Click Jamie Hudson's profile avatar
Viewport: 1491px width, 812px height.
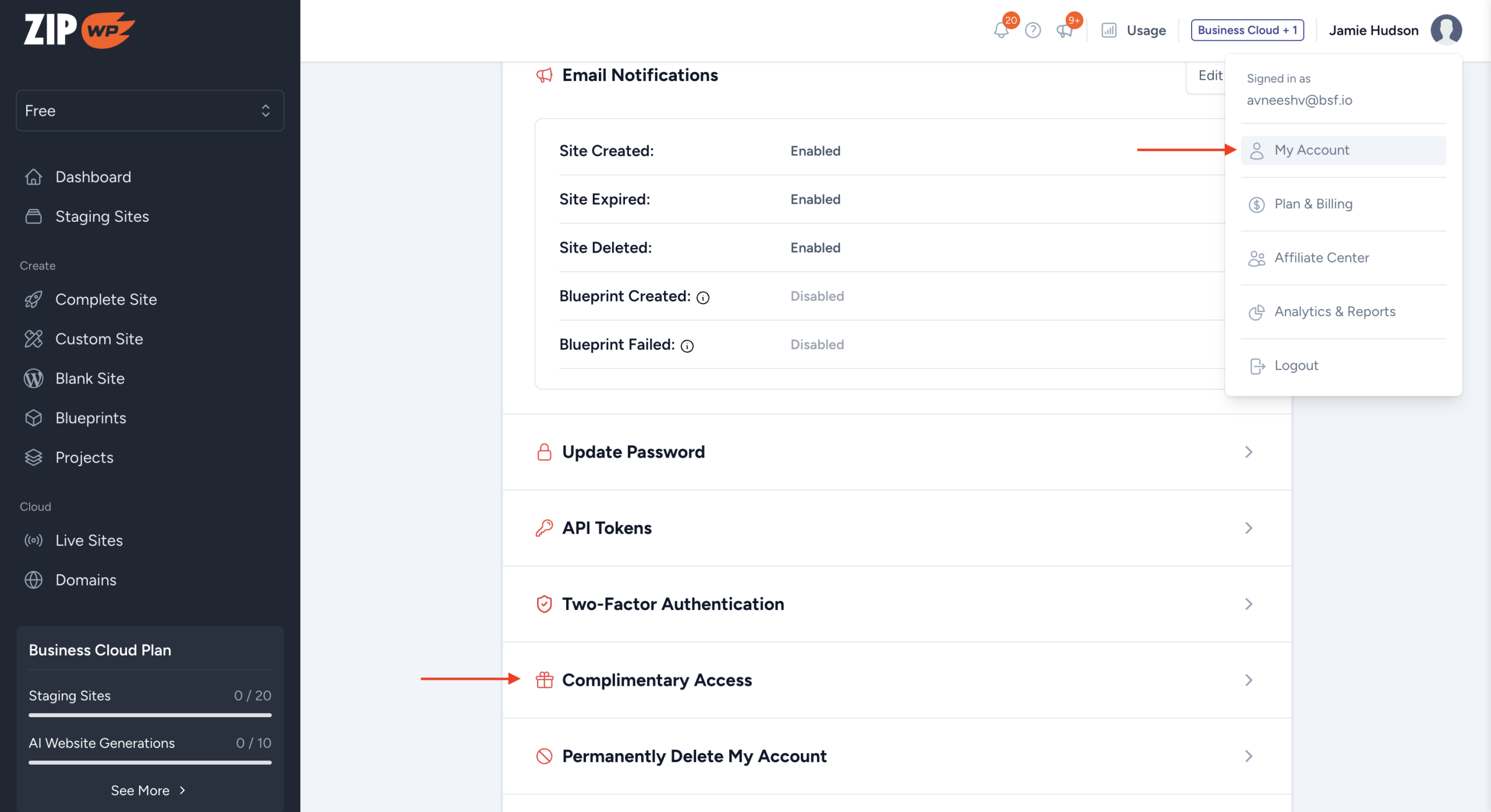pyautogui.click(x=1446, y=30)
